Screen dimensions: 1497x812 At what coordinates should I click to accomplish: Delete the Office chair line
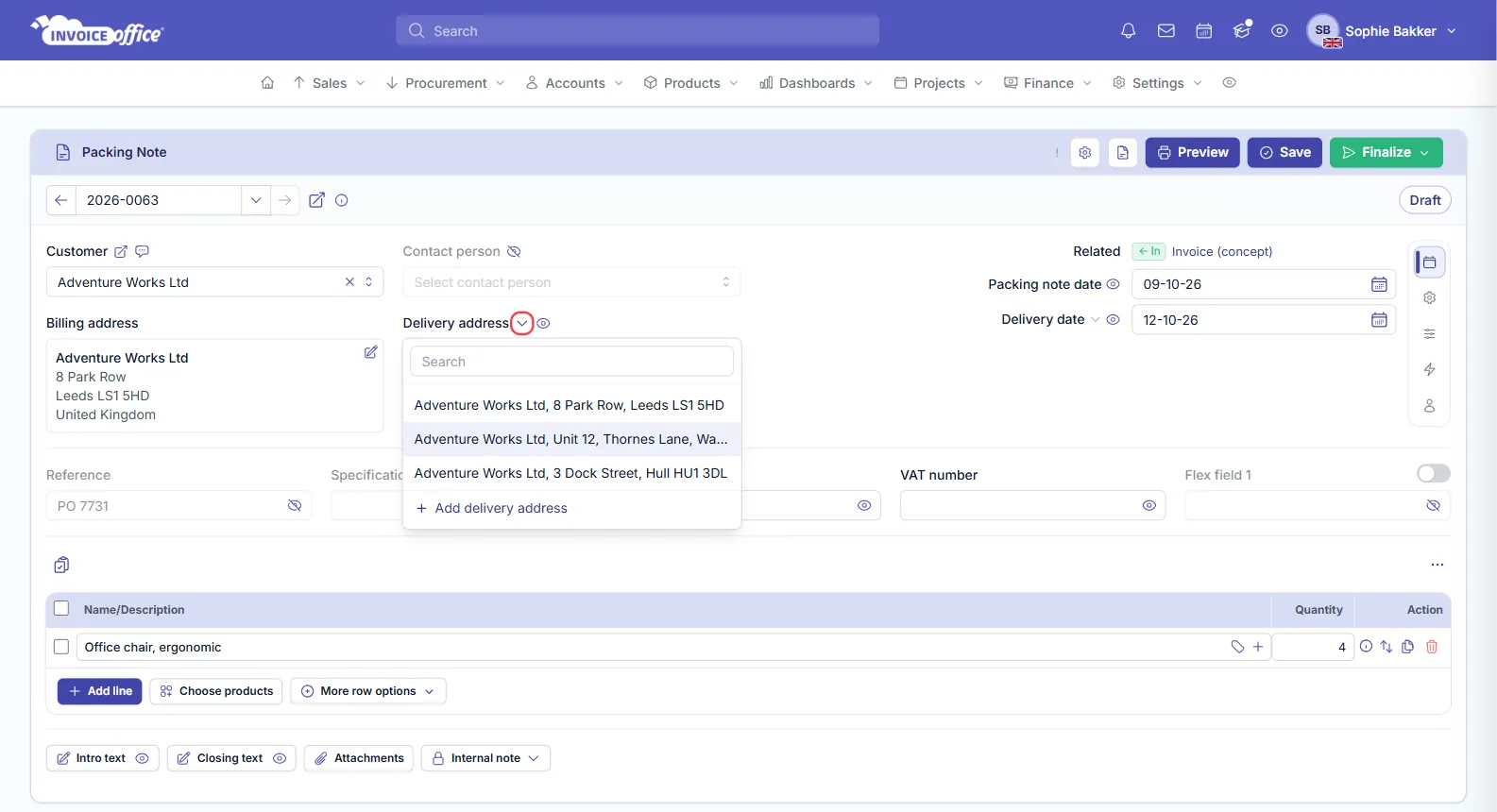pos(1432,647)
